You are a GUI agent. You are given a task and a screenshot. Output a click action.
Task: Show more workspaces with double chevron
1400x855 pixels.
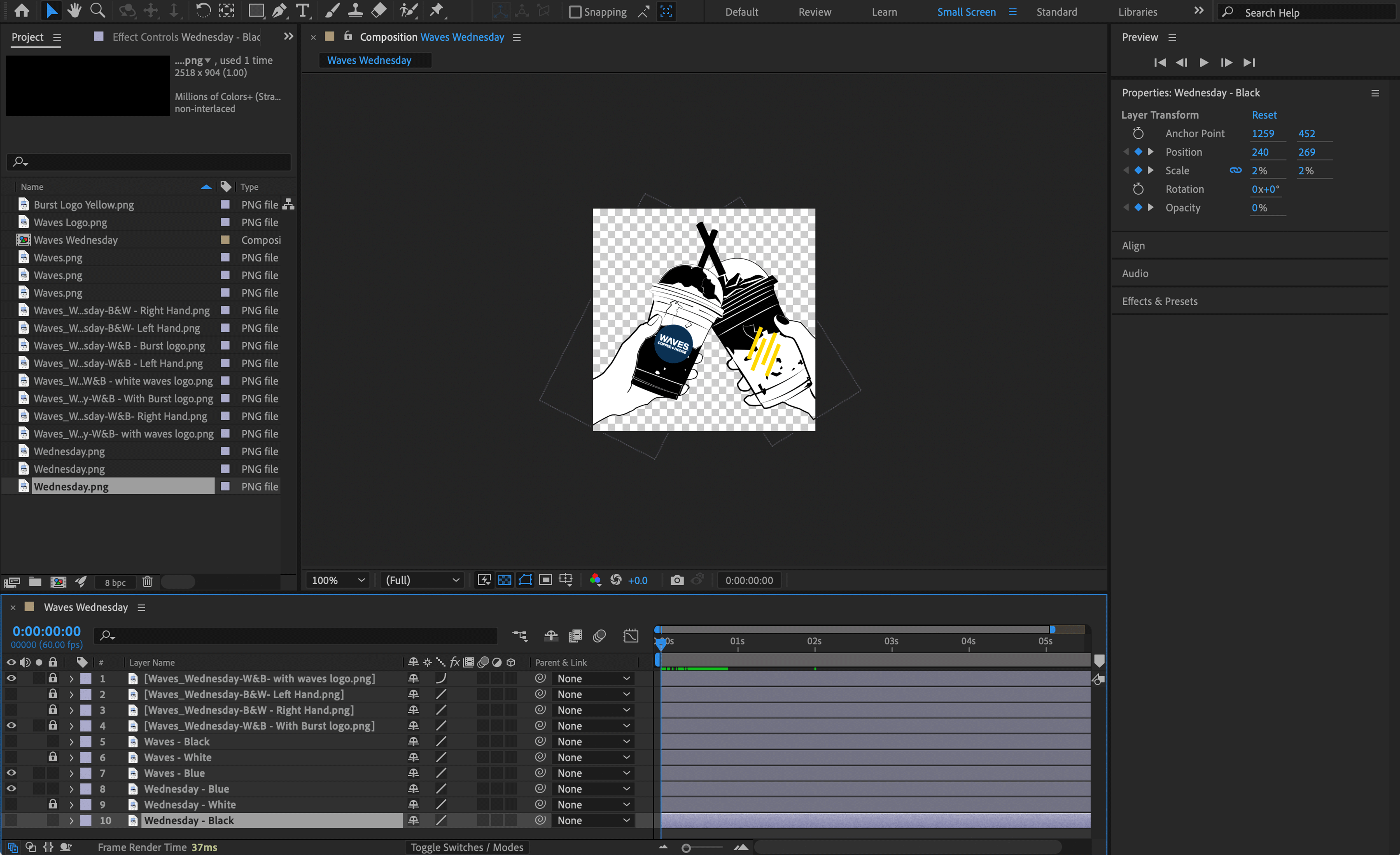(1199, 11)
